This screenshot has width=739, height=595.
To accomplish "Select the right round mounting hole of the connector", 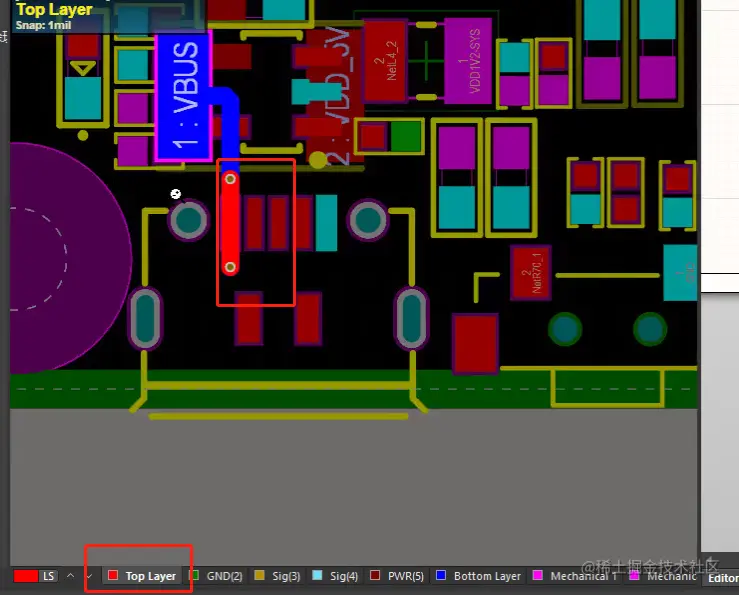I will (x=368, y=220).
